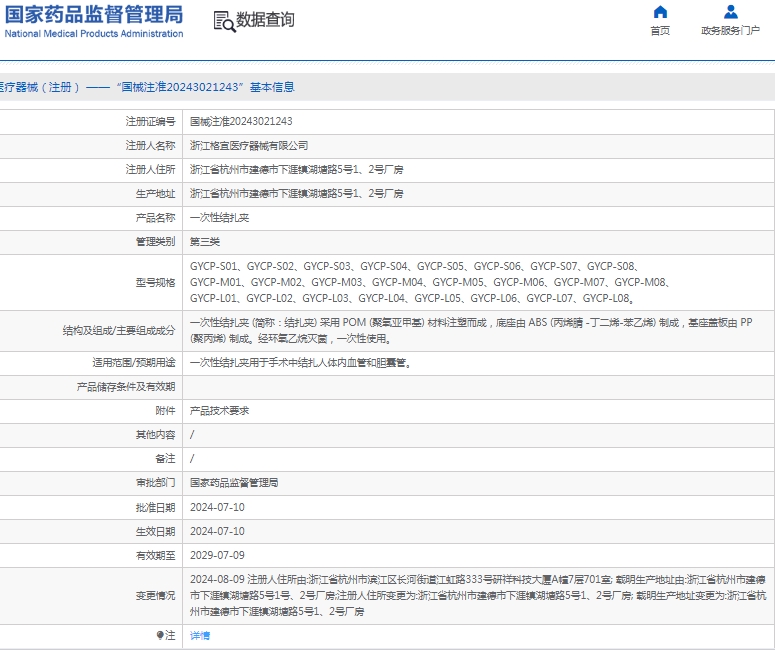Click model GYCP-S01 in 型号规格
This screenshot has width=775, height=652.
[x=214, y=266]
